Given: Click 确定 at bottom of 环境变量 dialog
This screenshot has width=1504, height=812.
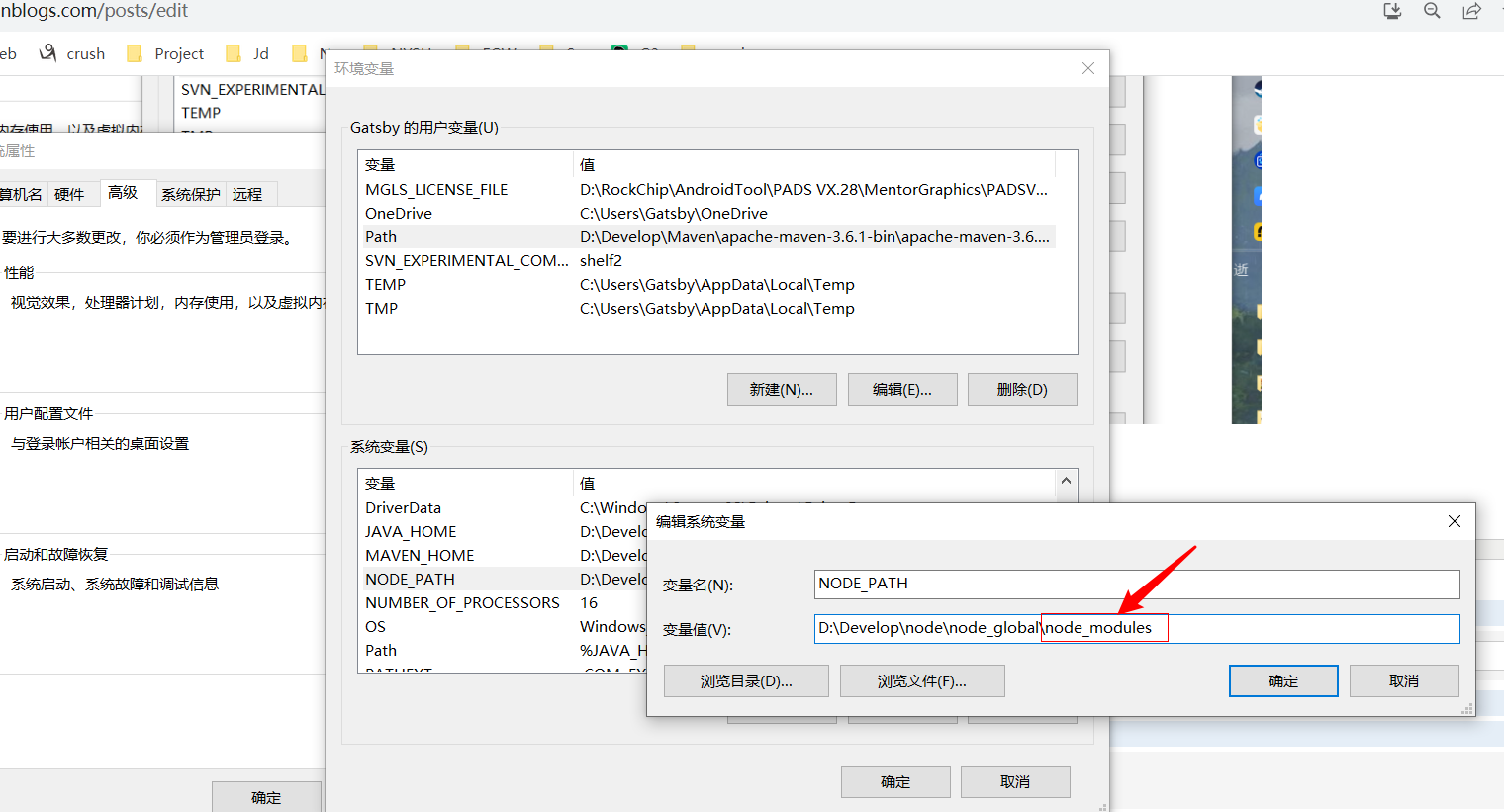Looking at the screenshot, I should 895,781.
